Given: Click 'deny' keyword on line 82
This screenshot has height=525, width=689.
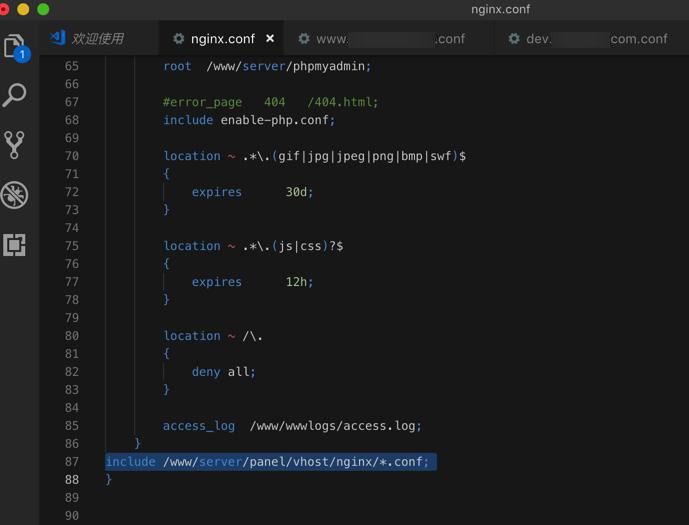Looking at the screenshot, I should [x=206, y=372].
